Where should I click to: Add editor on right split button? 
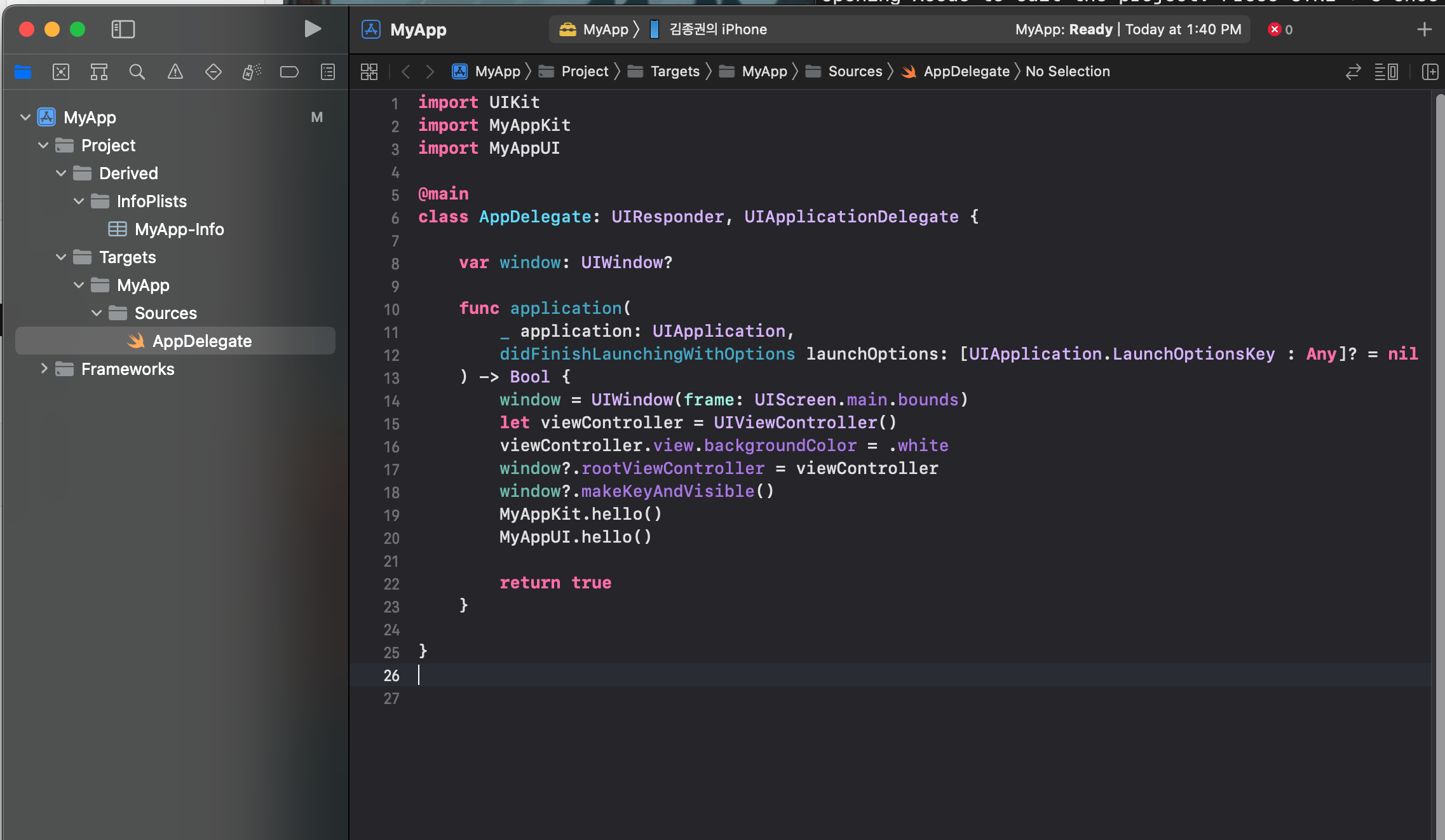1430,72
